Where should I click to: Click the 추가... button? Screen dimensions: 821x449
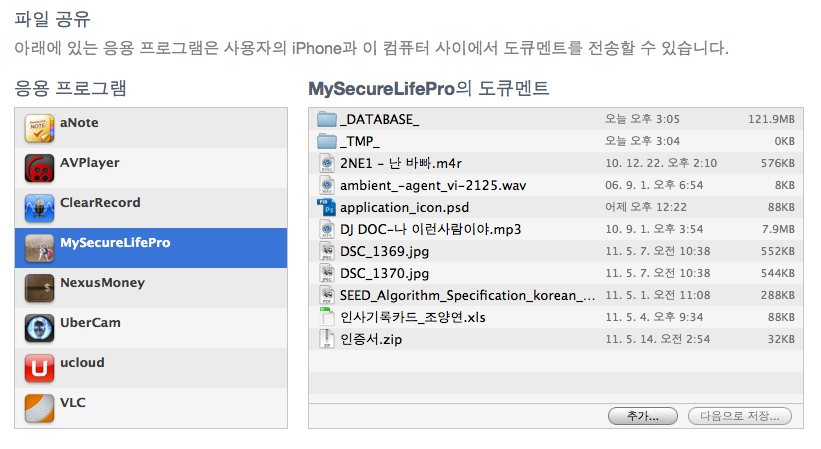tap(643, 417)
